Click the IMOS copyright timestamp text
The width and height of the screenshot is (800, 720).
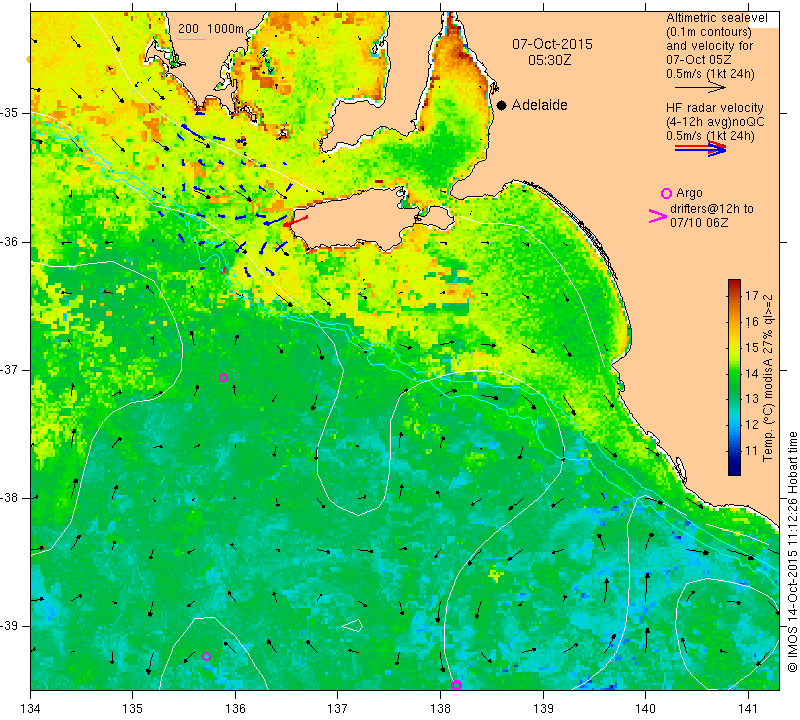click(x=792, y=551)
